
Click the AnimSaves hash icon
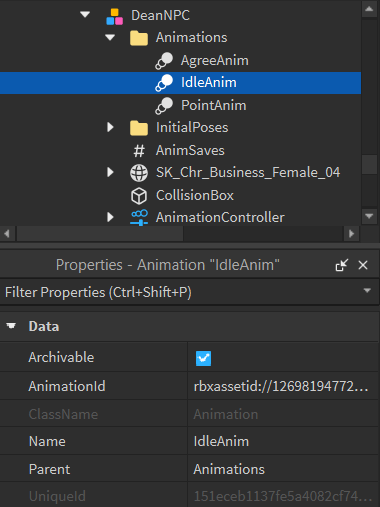[139, 151]
